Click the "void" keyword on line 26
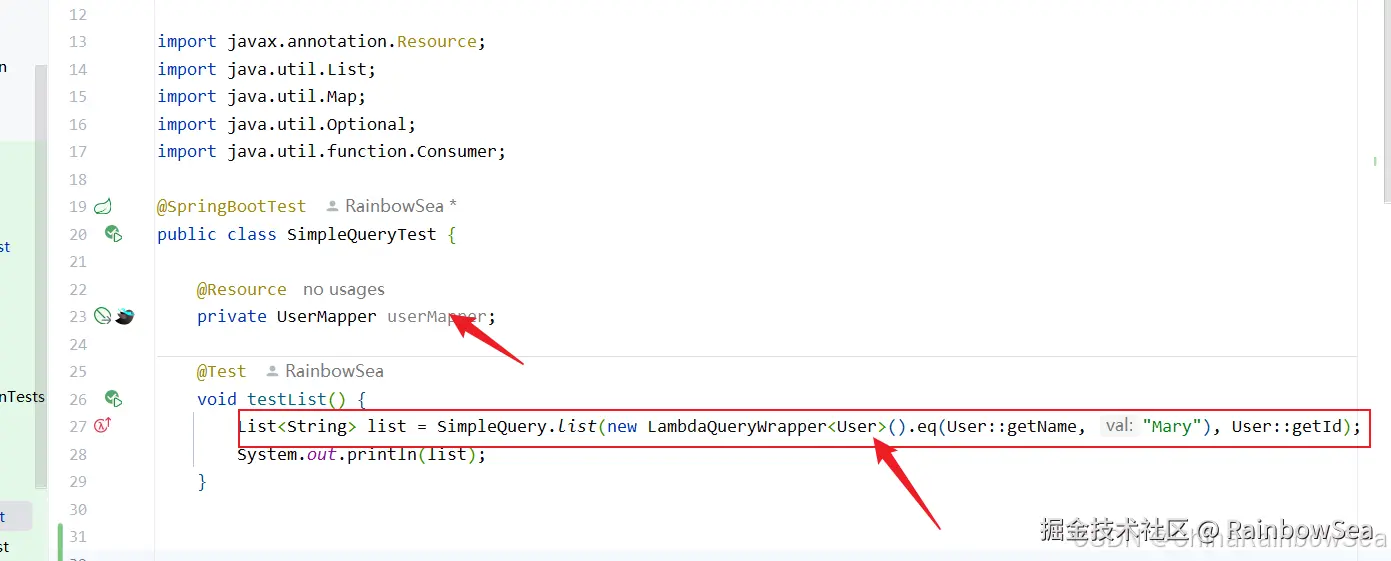This screenshot has height=561, width=1391. coord(216,399)
